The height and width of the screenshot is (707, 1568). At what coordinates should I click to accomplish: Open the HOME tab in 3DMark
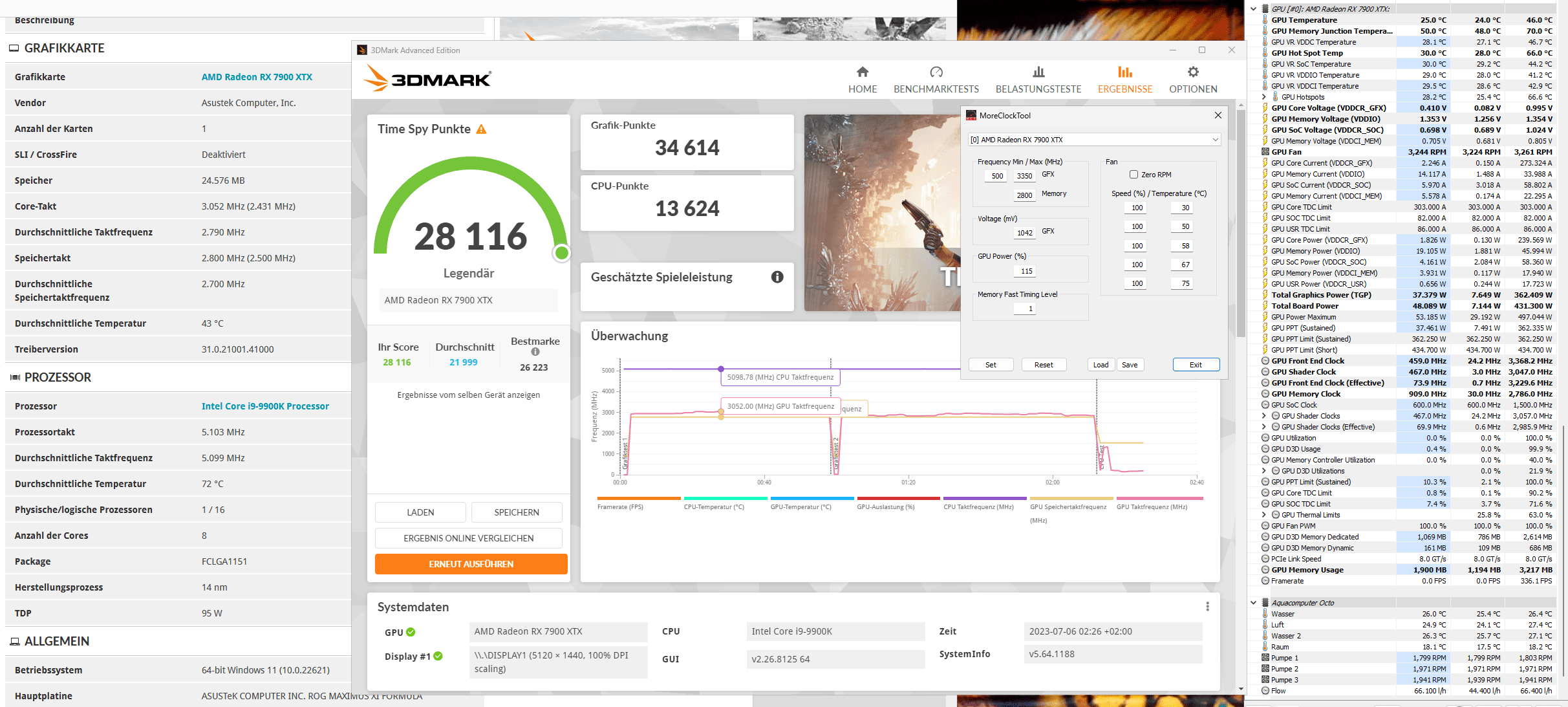863,80
